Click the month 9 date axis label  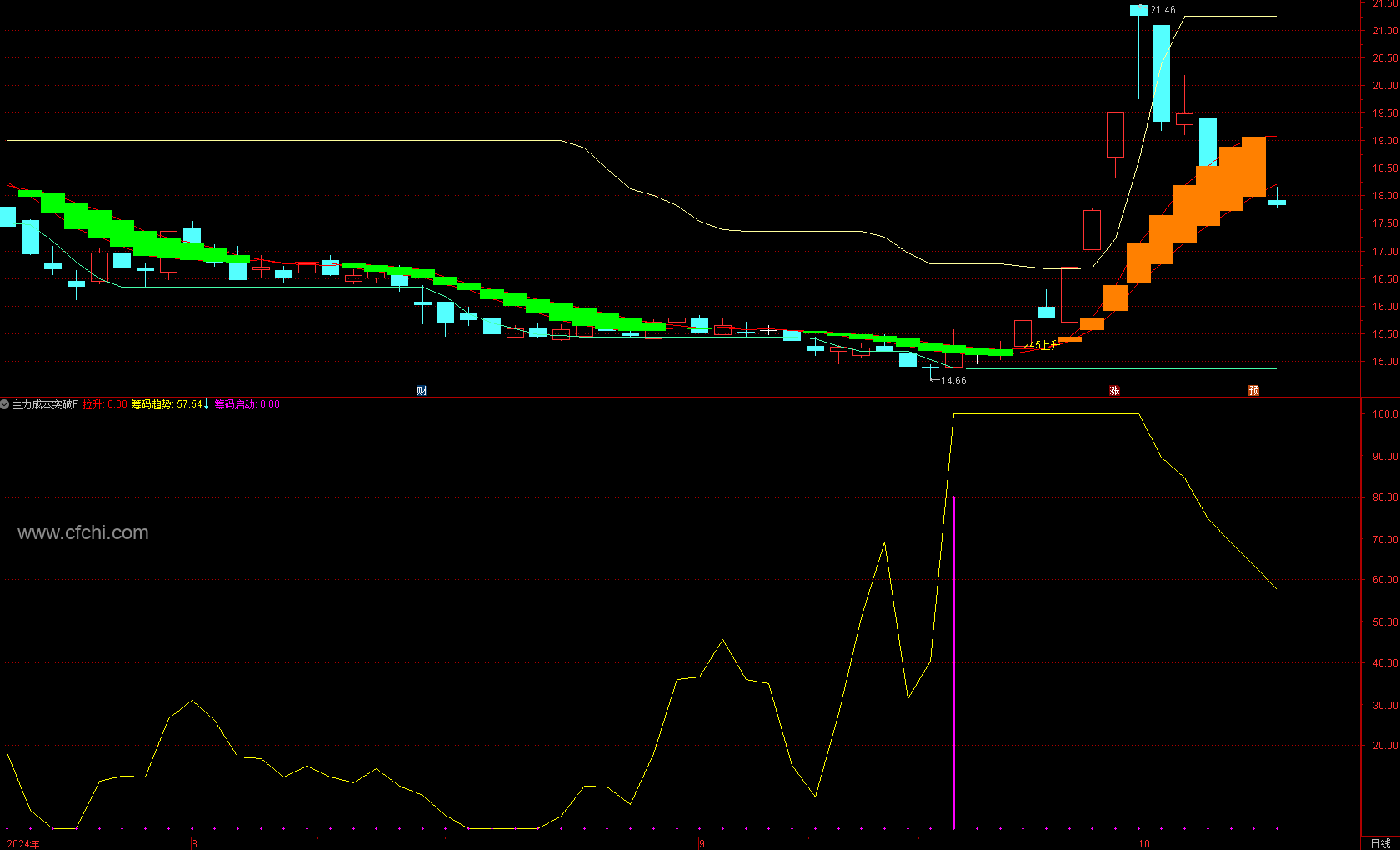point(702,844)
